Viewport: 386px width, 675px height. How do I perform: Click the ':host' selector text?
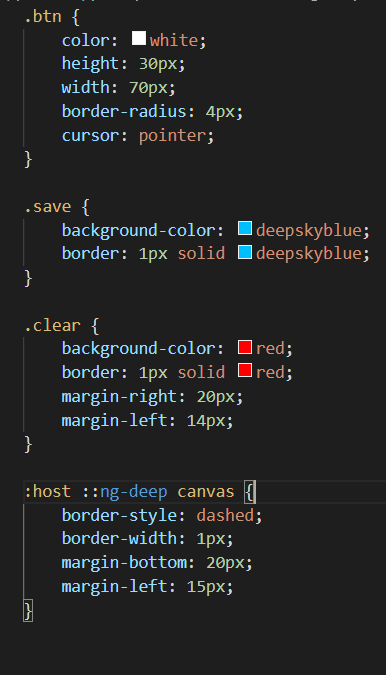(x=48, y=491)
